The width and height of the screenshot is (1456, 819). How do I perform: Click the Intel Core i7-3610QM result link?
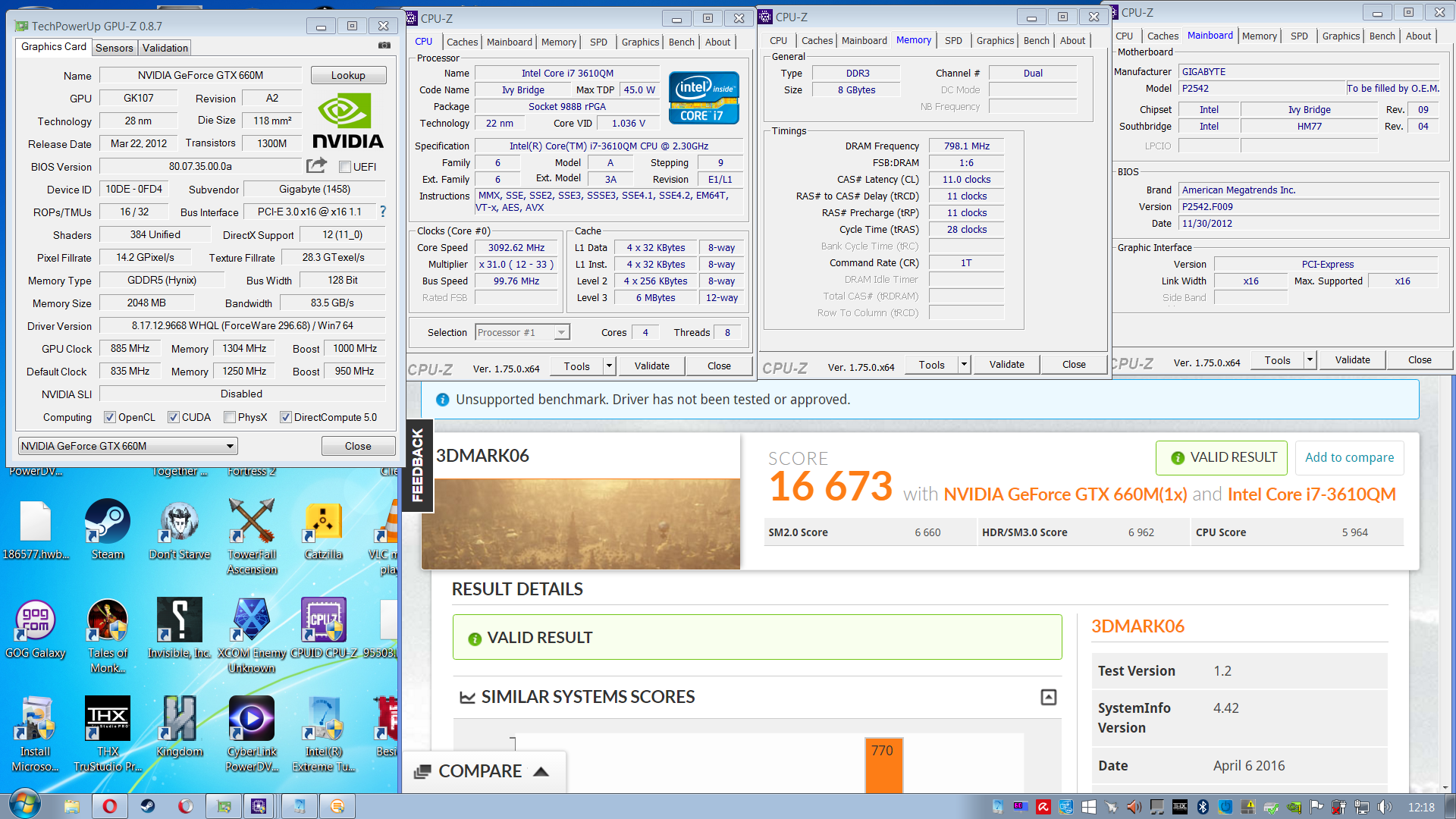pos(1311,494)
